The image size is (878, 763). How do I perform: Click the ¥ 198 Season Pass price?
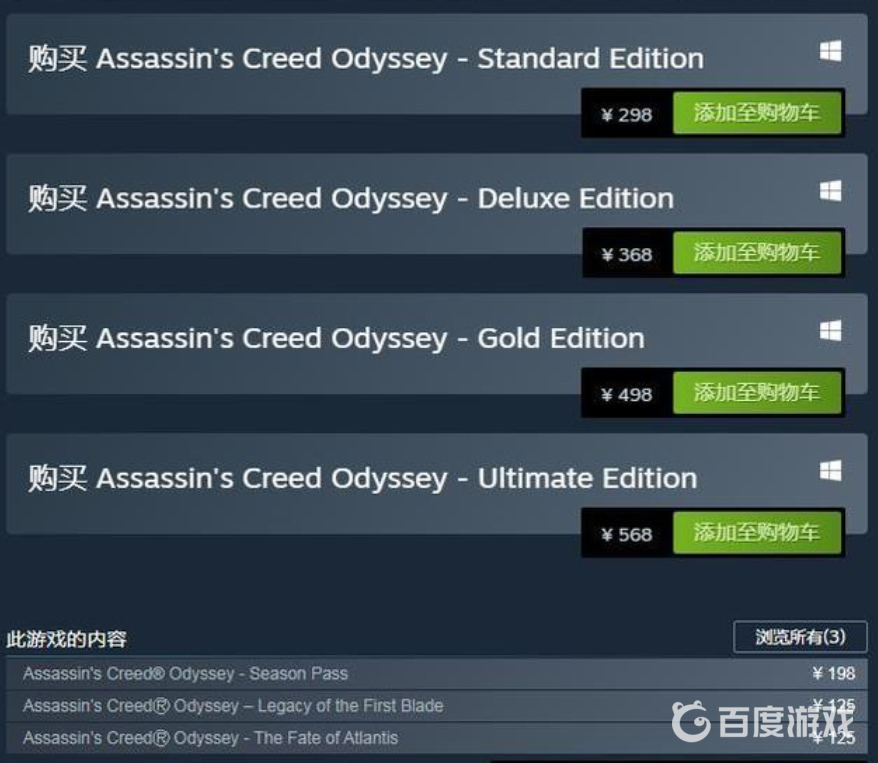pos(834,673)
